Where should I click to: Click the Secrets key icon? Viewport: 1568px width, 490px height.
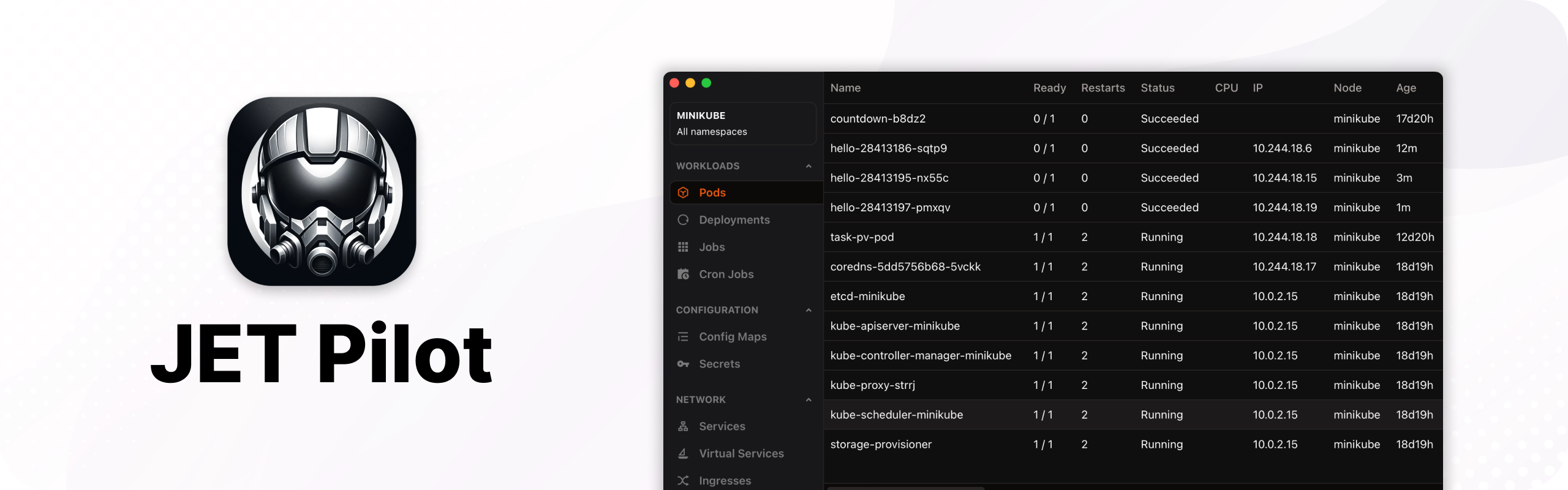point(683,364)
